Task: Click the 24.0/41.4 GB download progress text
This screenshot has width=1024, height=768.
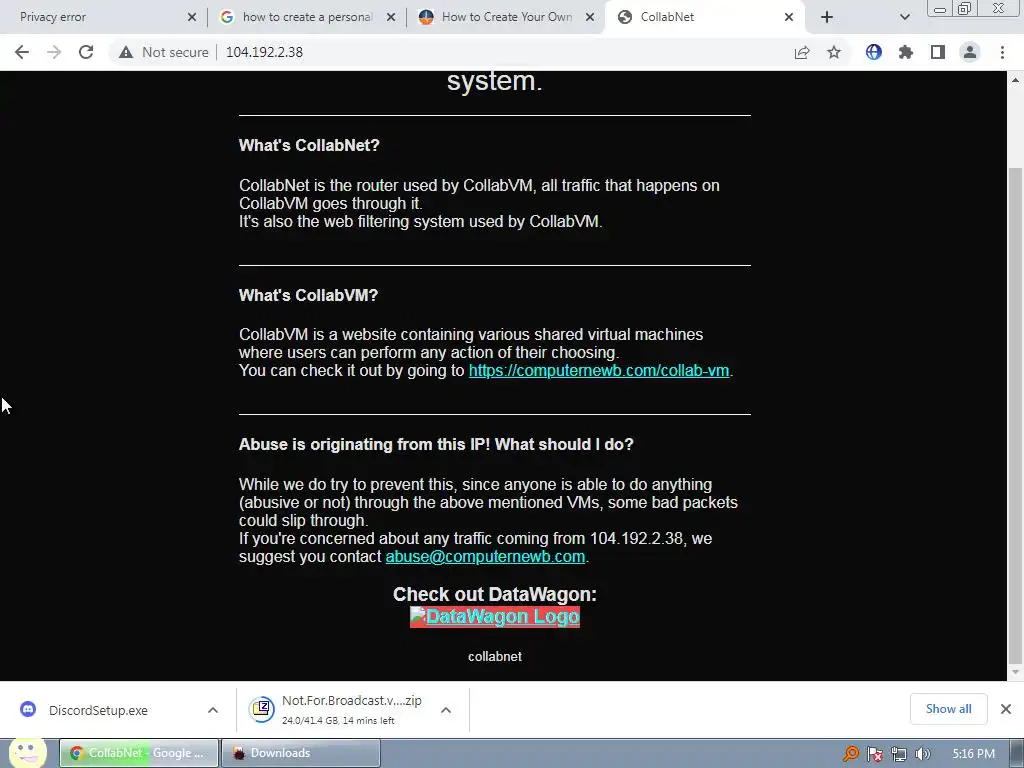Action: 338,720
